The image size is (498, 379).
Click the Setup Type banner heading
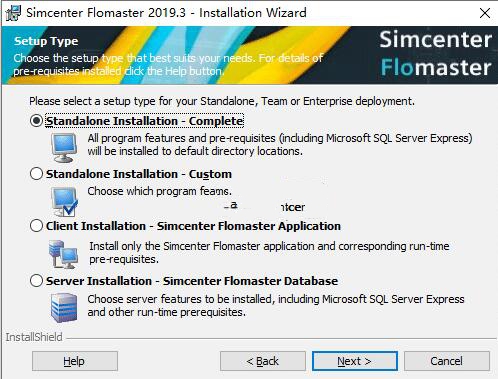tap(46, 41)
